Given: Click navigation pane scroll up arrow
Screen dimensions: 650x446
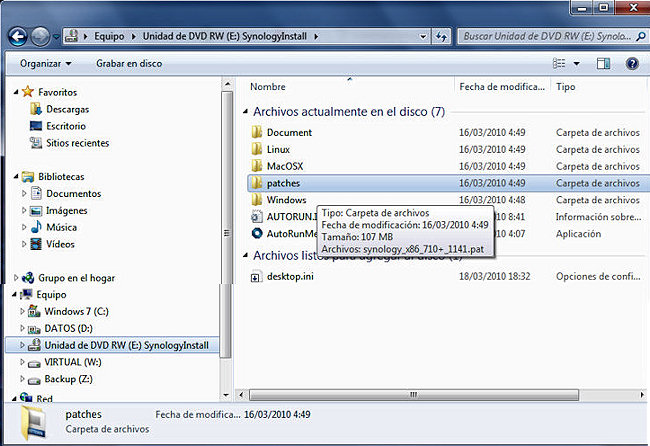Looking at the screenshot, I should 227,84.
